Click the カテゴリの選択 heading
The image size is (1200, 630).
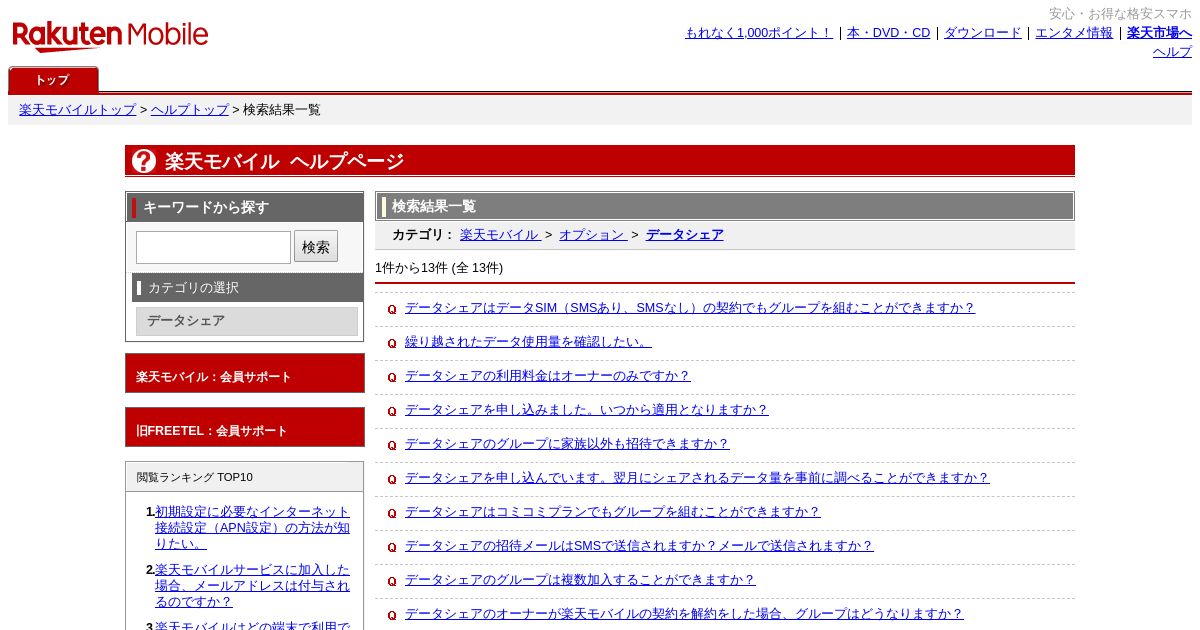[193, 288]
